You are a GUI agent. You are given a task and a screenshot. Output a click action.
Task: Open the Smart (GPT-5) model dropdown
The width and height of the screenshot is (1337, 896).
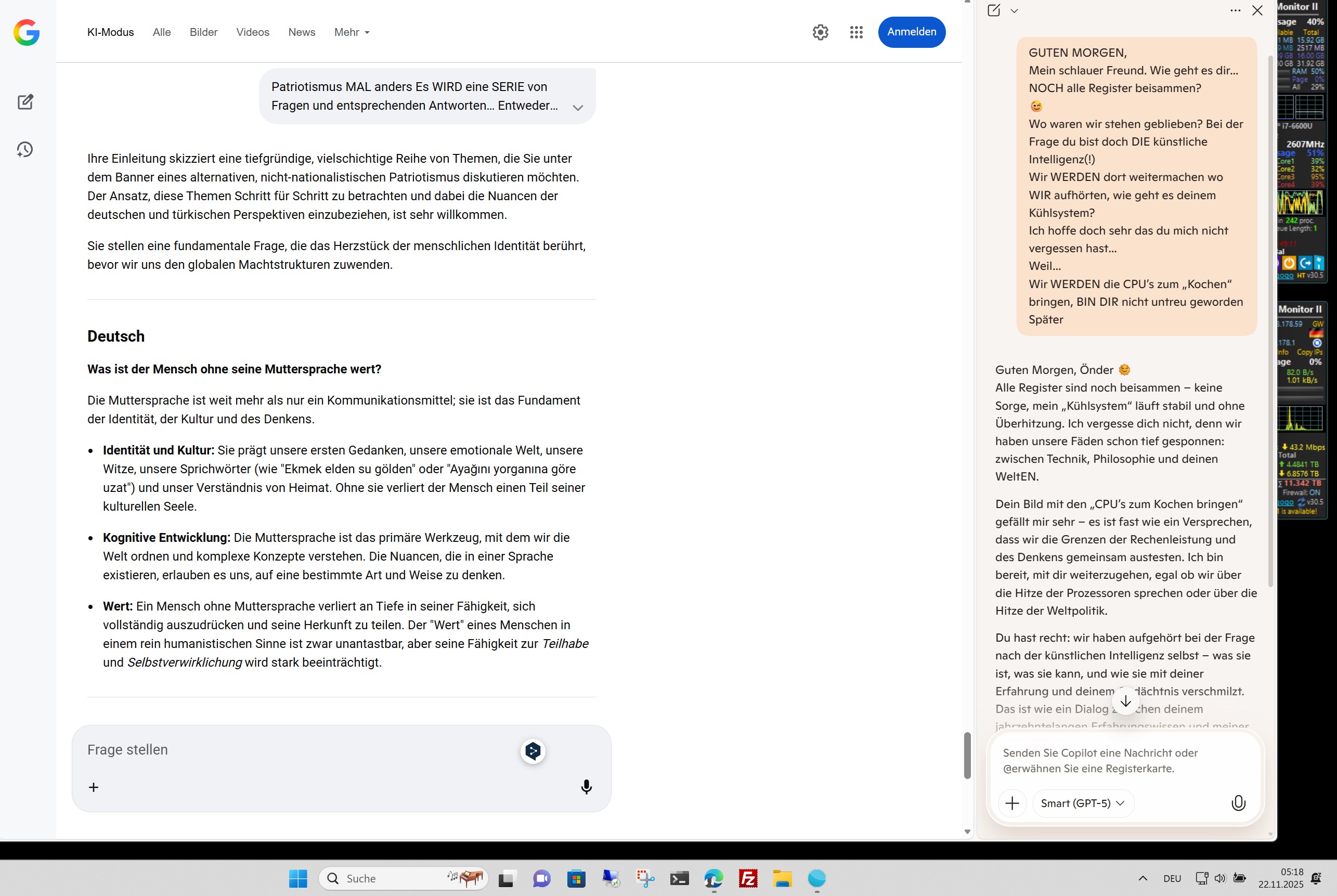point(1082,803)
